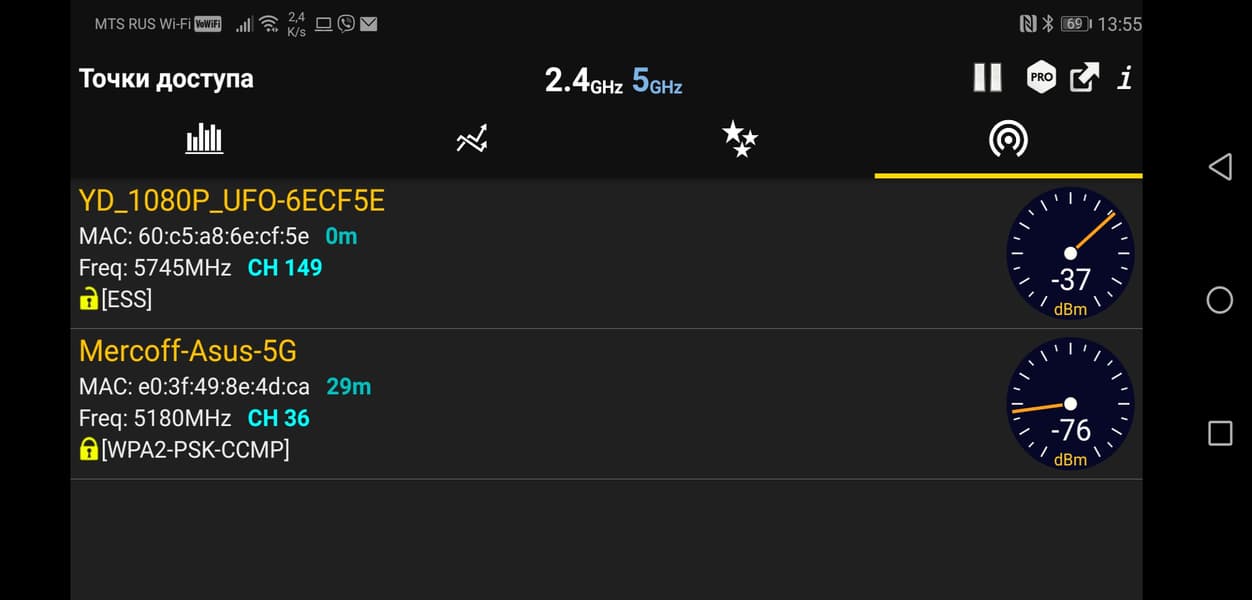Select the YD_1080P_UFO-6ECF5E network
Image resolution: width=1252 pixels, height=600 pixels.
(232, 202)
